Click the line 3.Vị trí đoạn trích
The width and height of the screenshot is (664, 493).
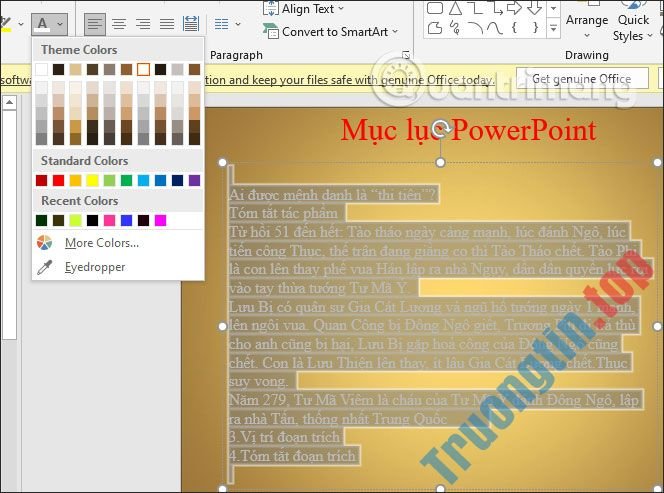click(x=285, y=437)
